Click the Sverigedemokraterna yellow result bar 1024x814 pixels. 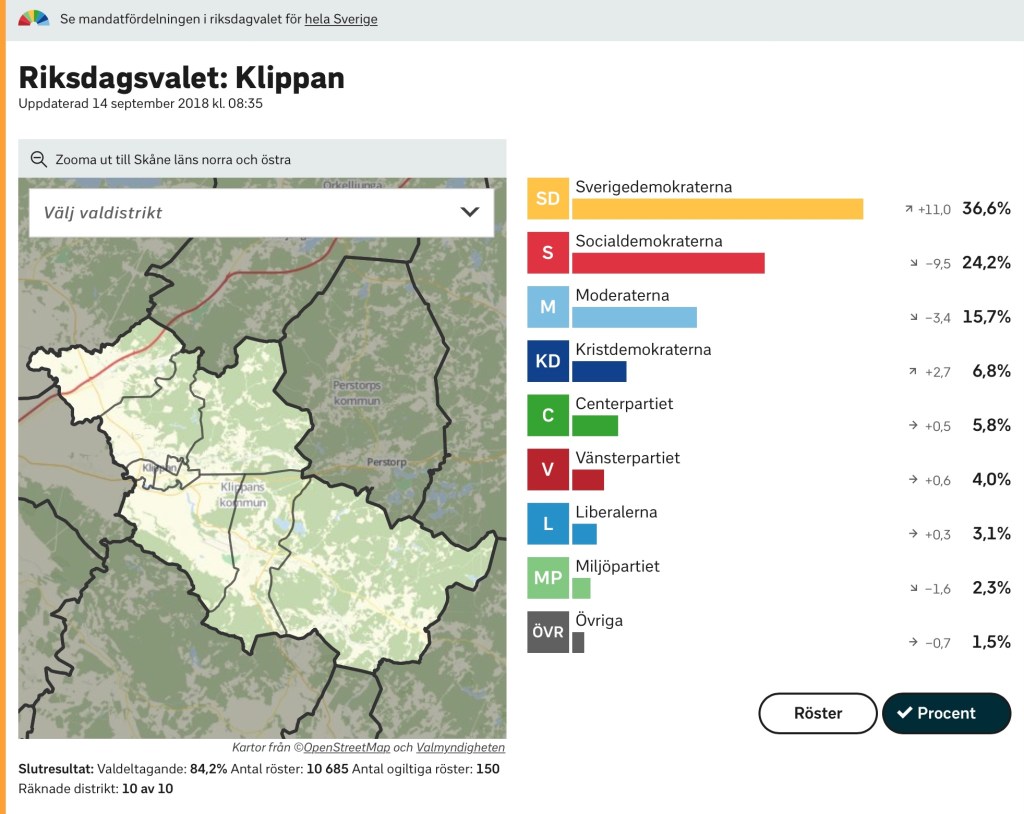point(717,209)
